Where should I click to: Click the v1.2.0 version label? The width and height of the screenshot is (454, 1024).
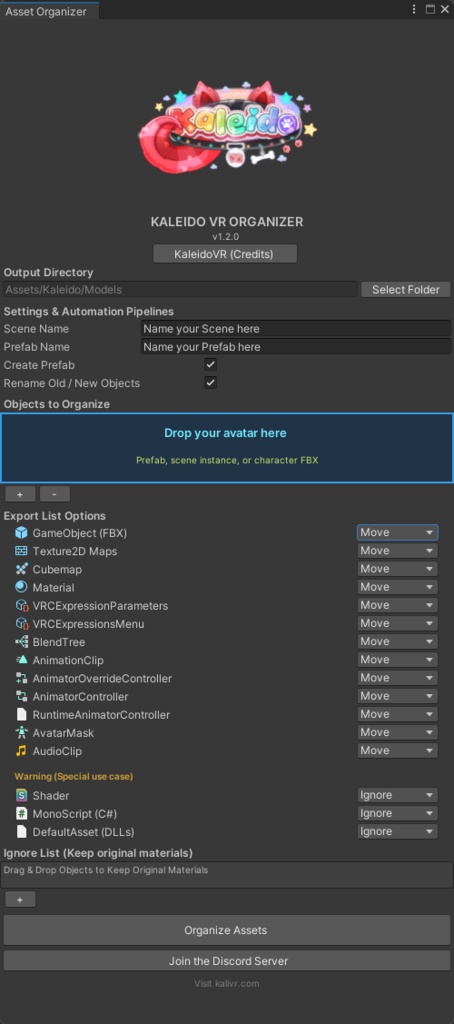pos(226,236)
